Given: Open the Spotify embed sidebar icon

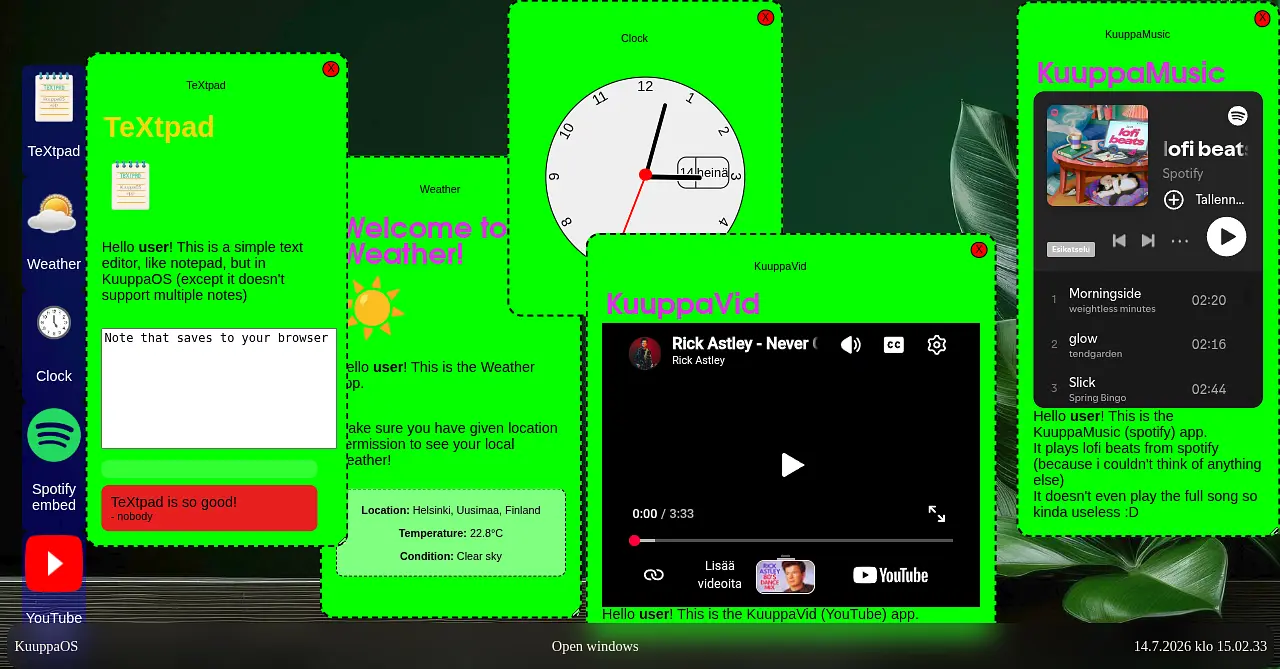Looking at the screenshot, I should tap(54, 435).
